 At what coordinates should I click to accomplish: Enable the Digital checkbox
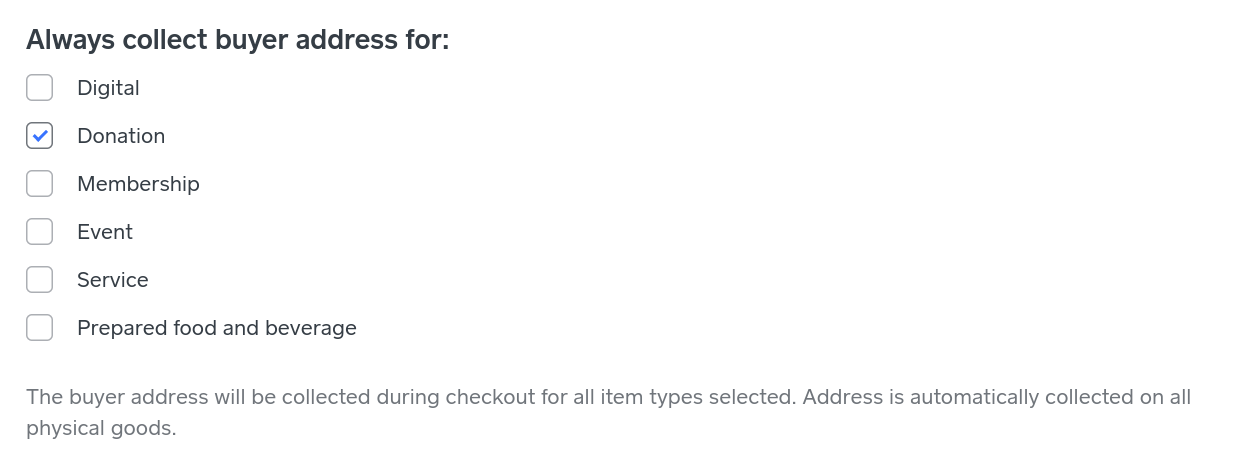tap(39, 88)
